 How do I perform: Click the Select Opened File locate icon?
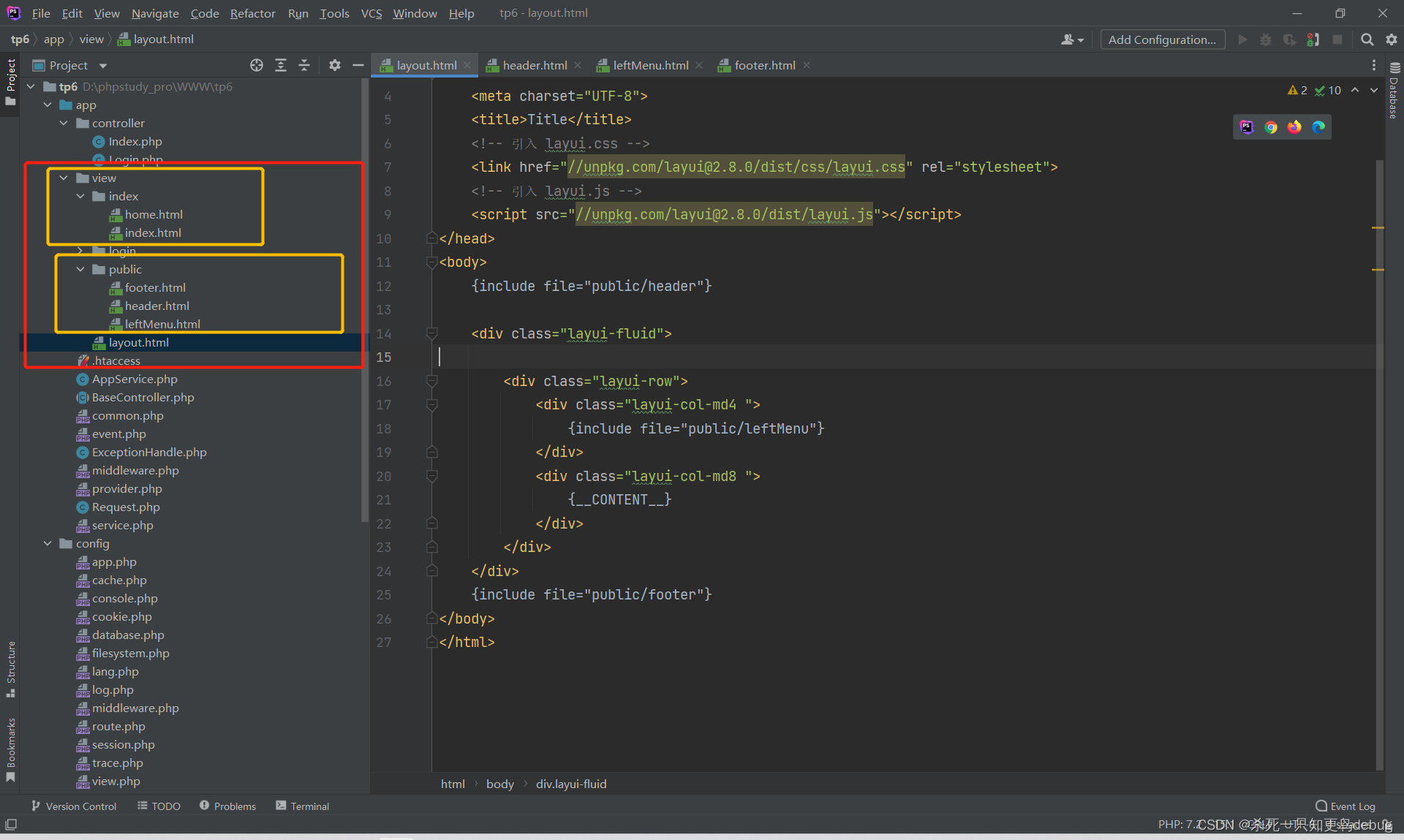click(x=257, y=65)
